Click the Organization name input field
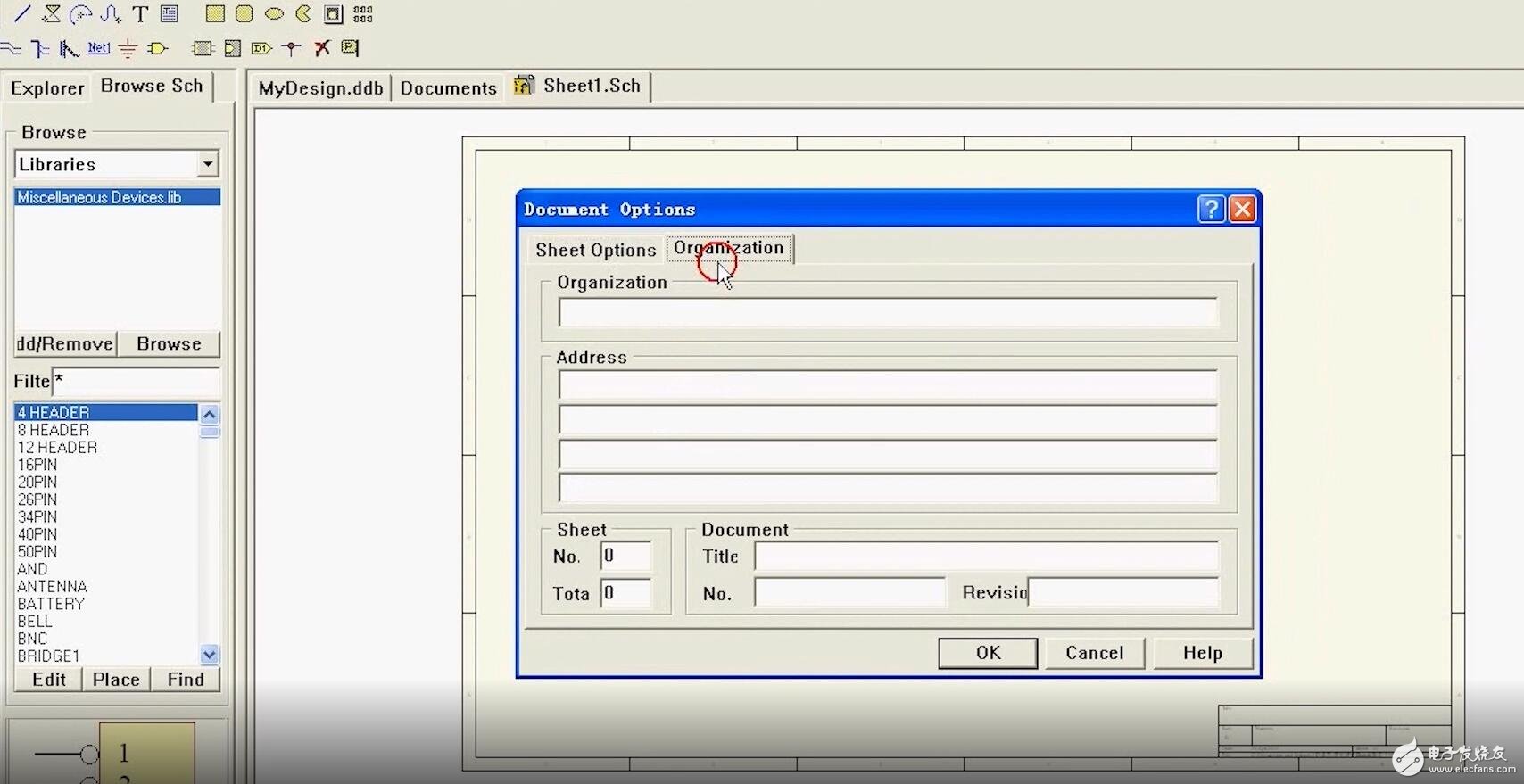Viewport: 1524px width, 784px height. tap(888, 312)
